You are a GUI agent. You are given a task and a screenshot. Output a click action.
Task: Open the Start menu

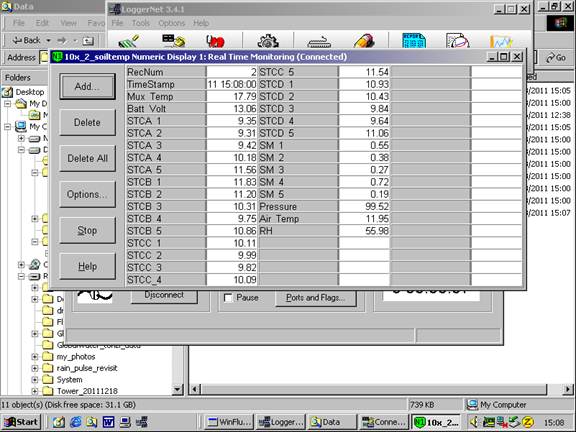pyautogui.click(x=21, y=422)
